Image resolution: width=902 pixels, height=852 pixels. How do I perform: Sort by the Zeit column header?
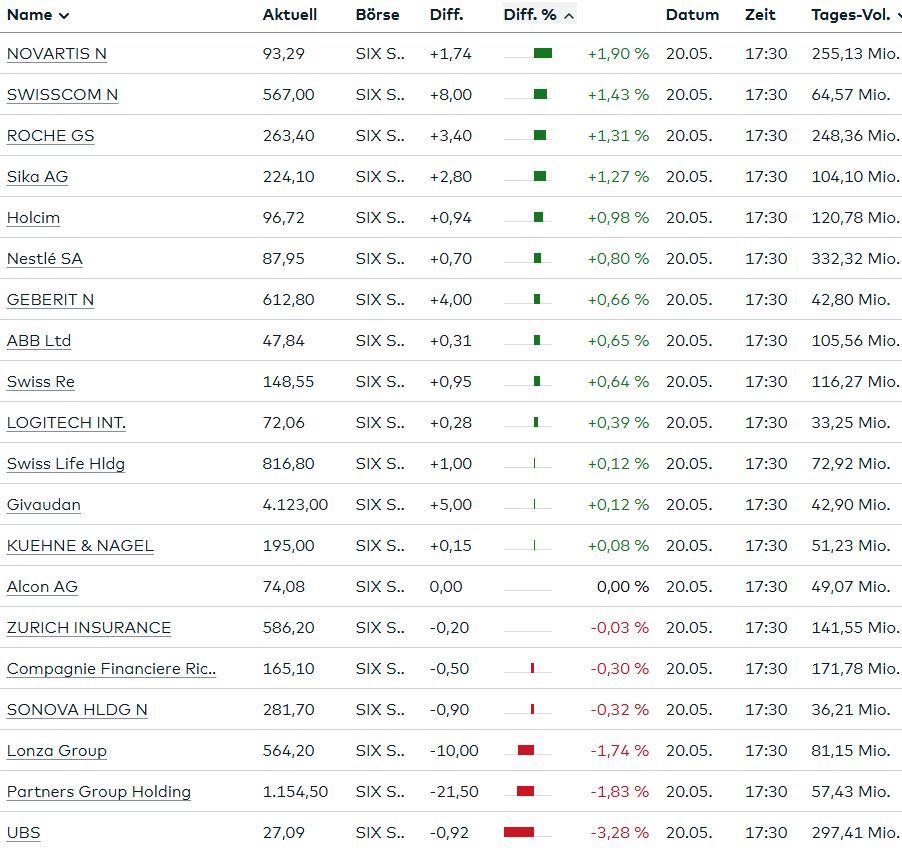(760, 15)
